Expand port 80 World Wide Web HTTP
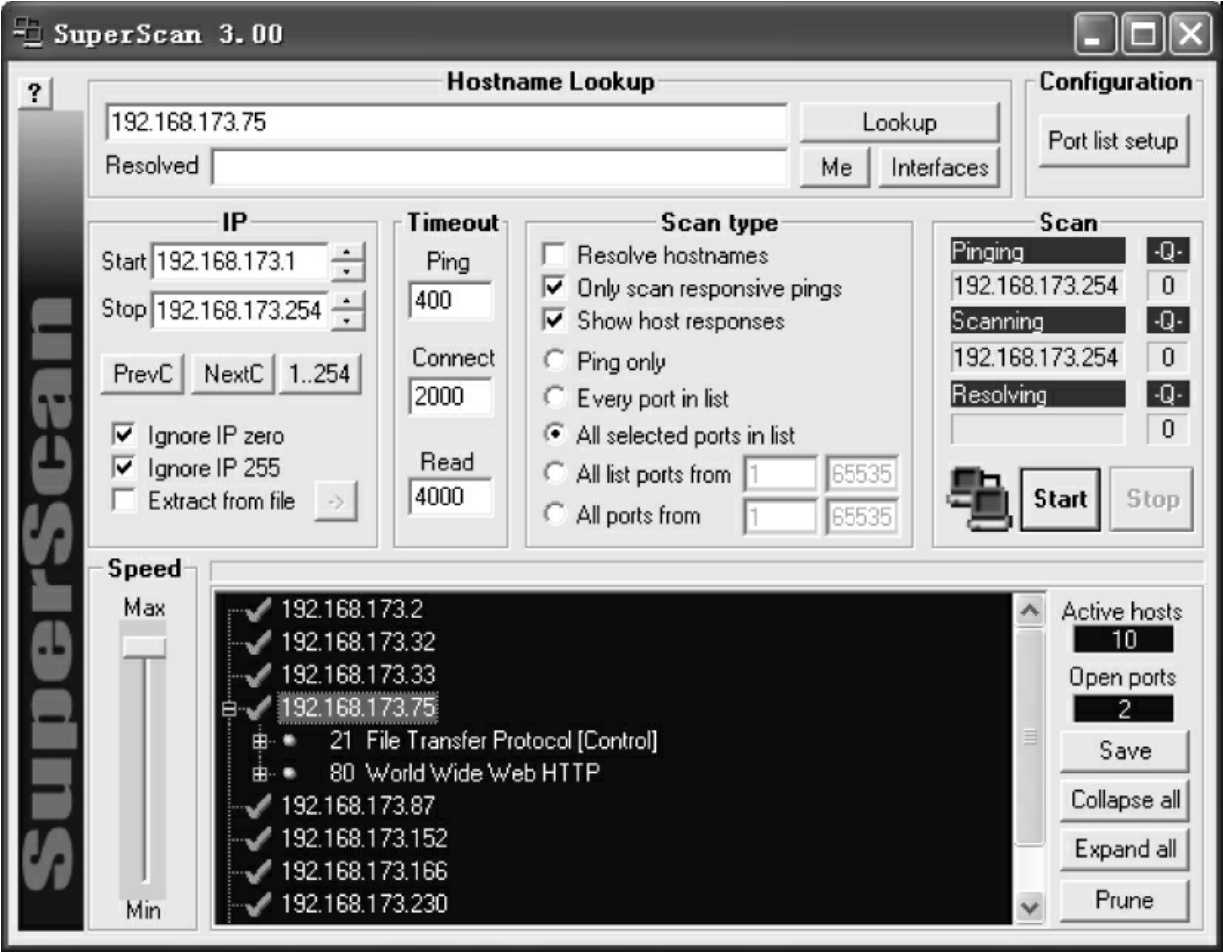The height and width of the screenshot is (952, 1223). point(262,773)
